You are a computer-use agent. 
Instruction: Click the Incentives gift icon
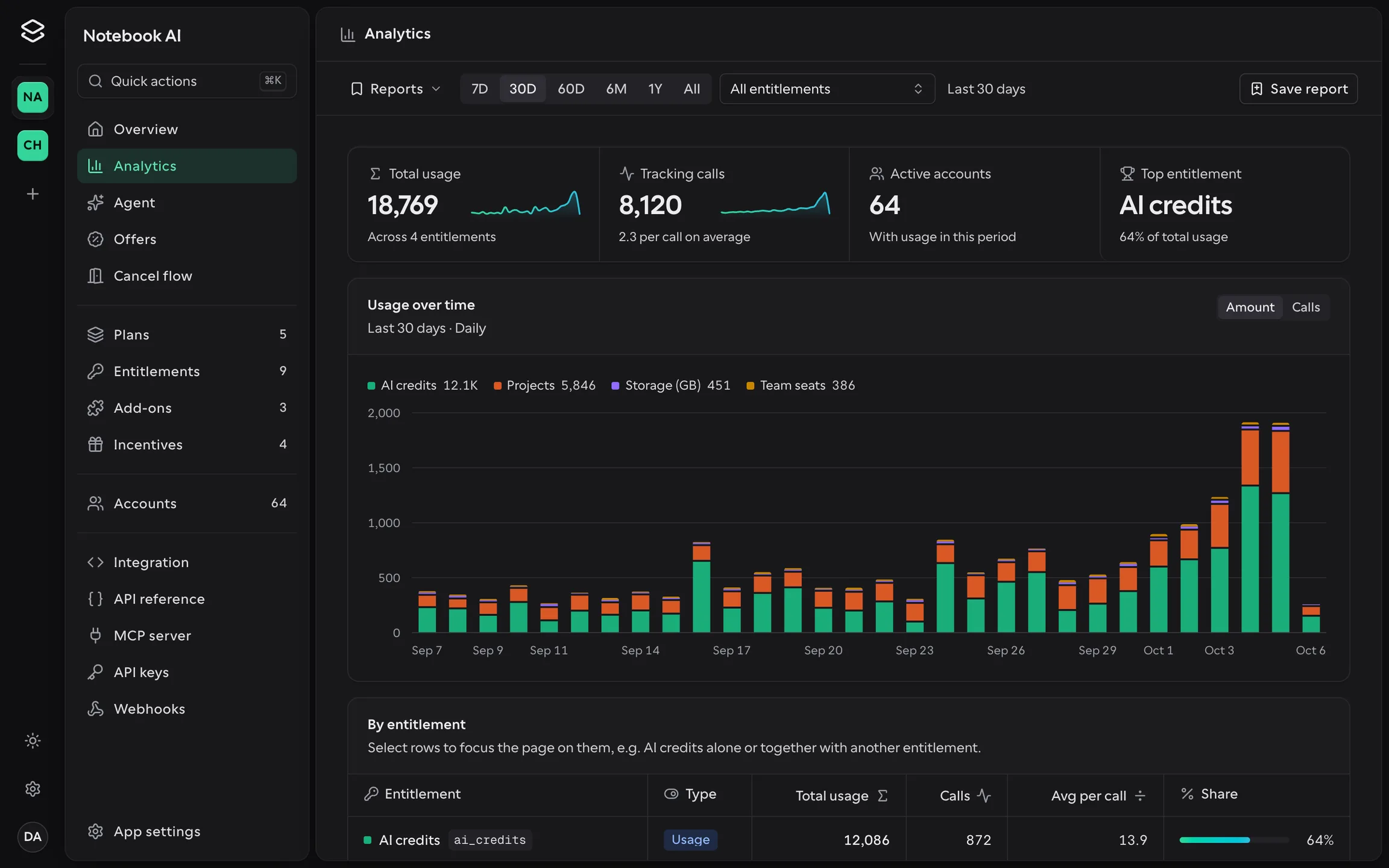pyautogui.click(x=95, y=445)
